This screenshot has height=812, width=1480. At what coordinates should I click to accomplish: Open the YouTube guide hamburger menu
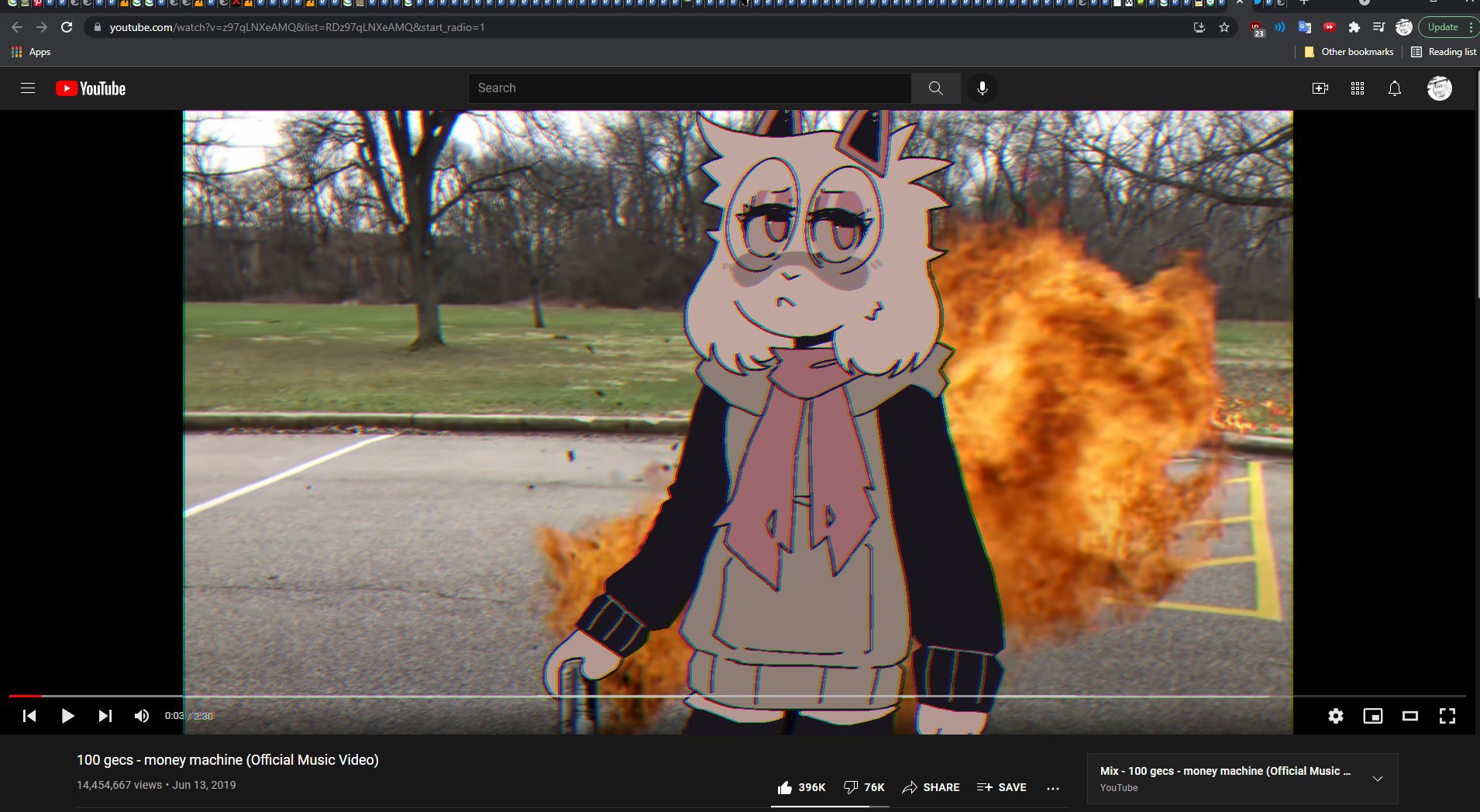pos(28,88)
